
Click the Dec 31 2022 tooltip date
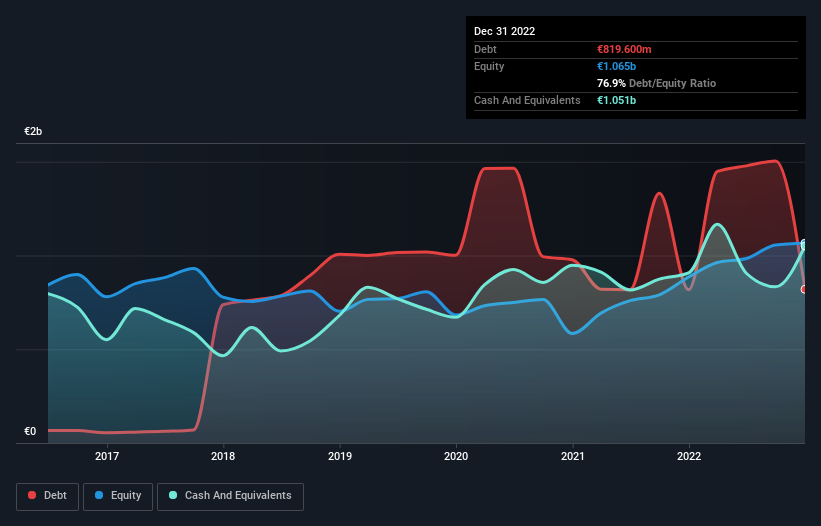[504, 31]
